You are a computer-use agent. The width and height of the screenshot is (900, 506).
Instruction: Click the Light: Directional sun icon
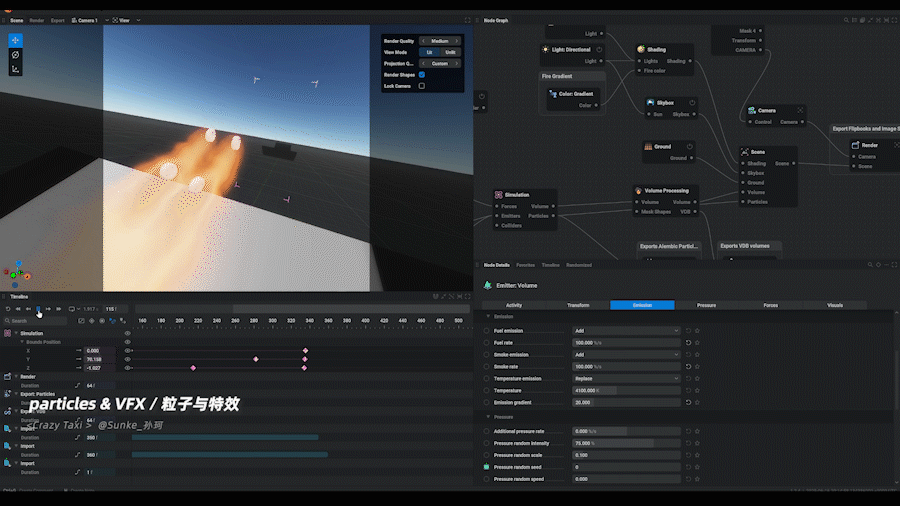[x=545, y=49]
